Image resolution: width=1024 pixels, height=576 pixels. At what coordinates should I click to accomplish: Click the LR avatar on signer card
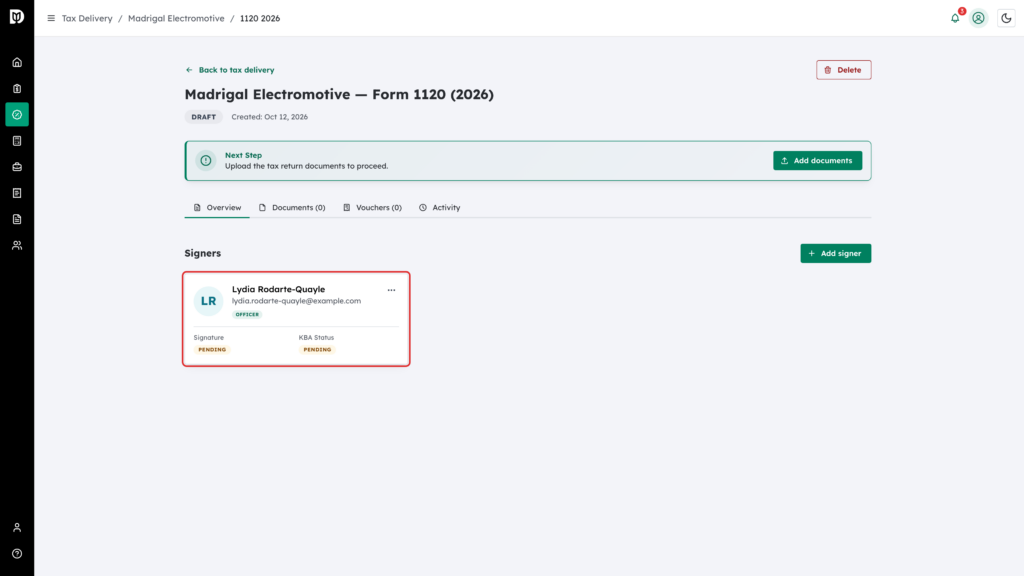click(208, 301)
